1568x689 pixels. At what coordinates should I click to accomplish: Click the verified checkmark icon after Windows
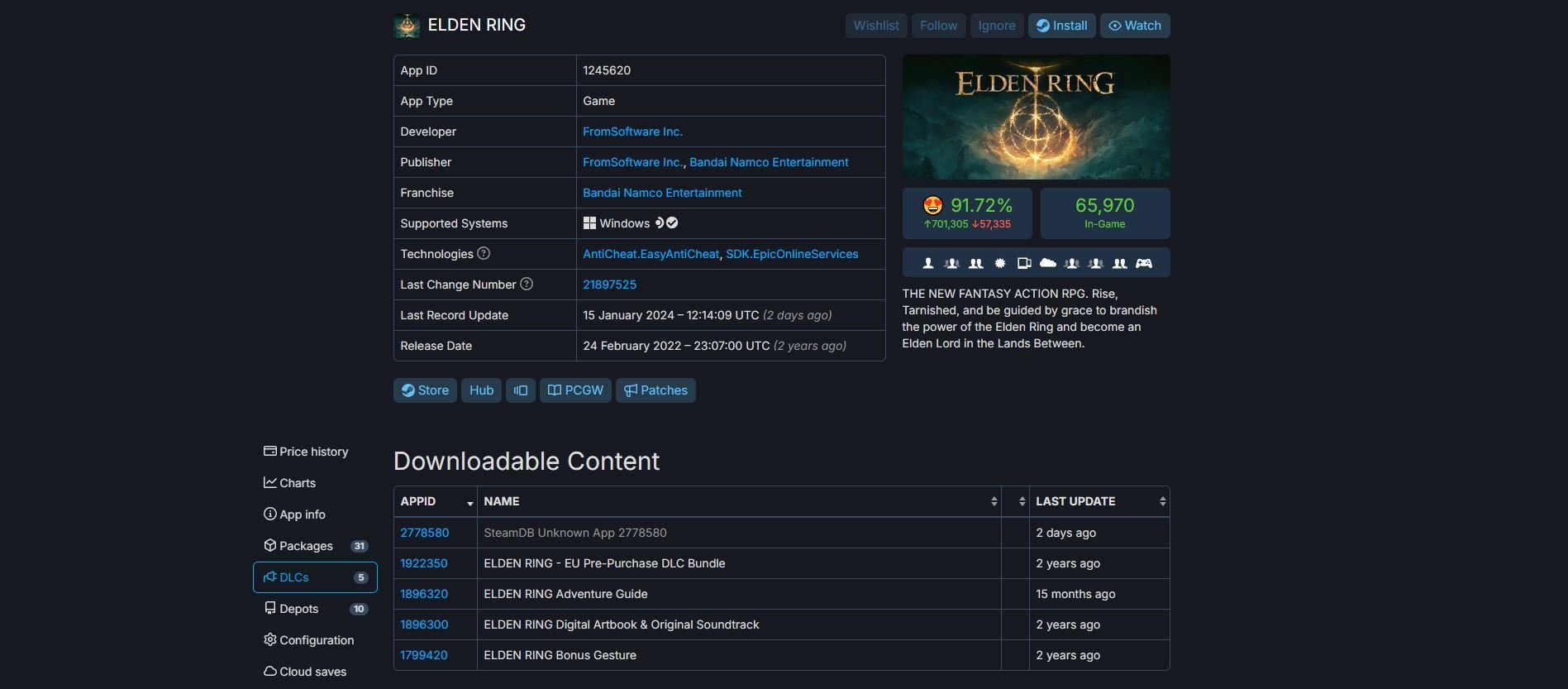pyautogui.click(x=672, y=223)
